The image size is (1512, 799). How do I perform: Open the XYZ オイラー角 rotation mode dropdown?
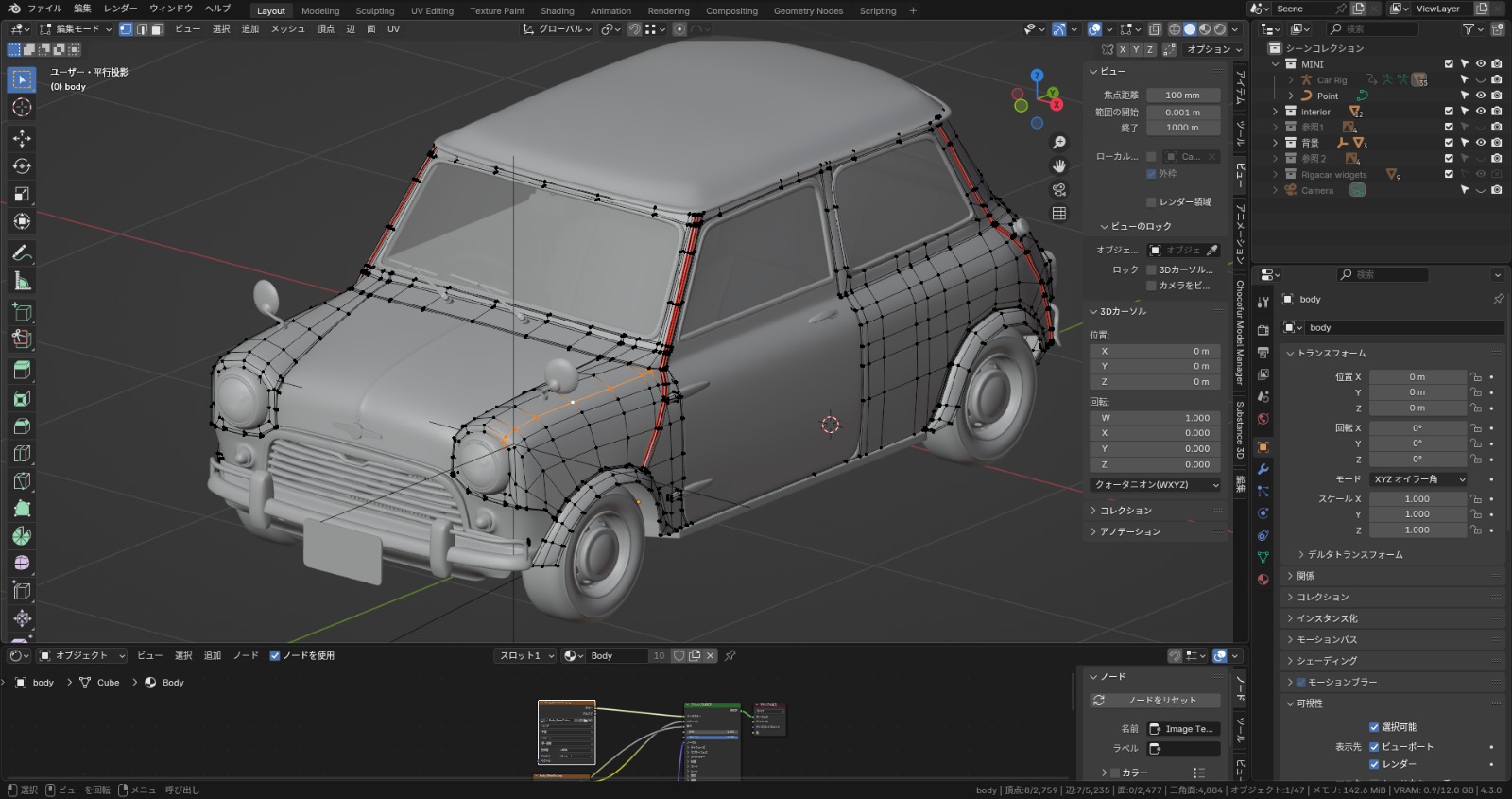tap(1418, 479)
